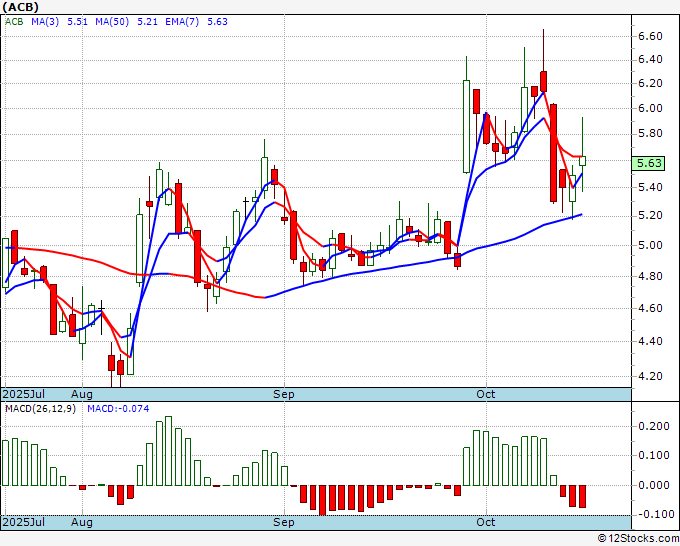Viewport: 680px width, 546px height.
Task: Click the 5.40 price axis label
Action: point(650,187)
